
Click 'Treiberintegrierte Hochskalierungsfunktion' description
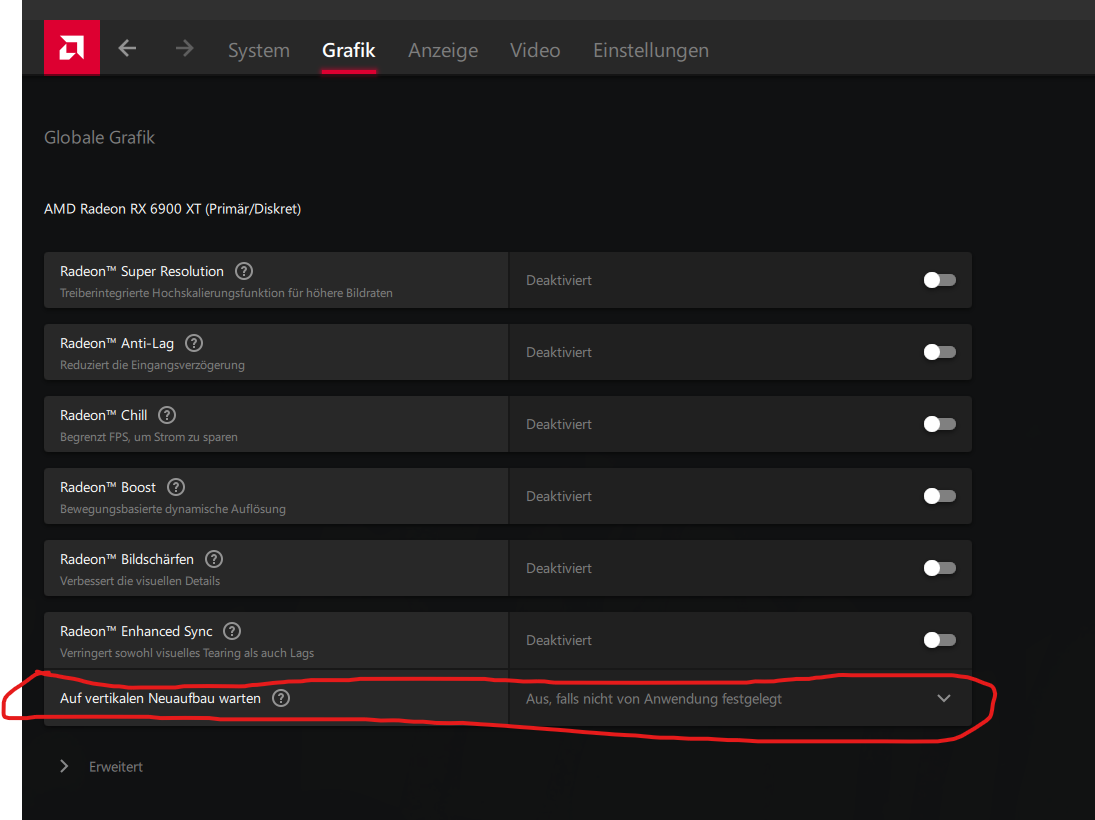click(x=226, y=293)
